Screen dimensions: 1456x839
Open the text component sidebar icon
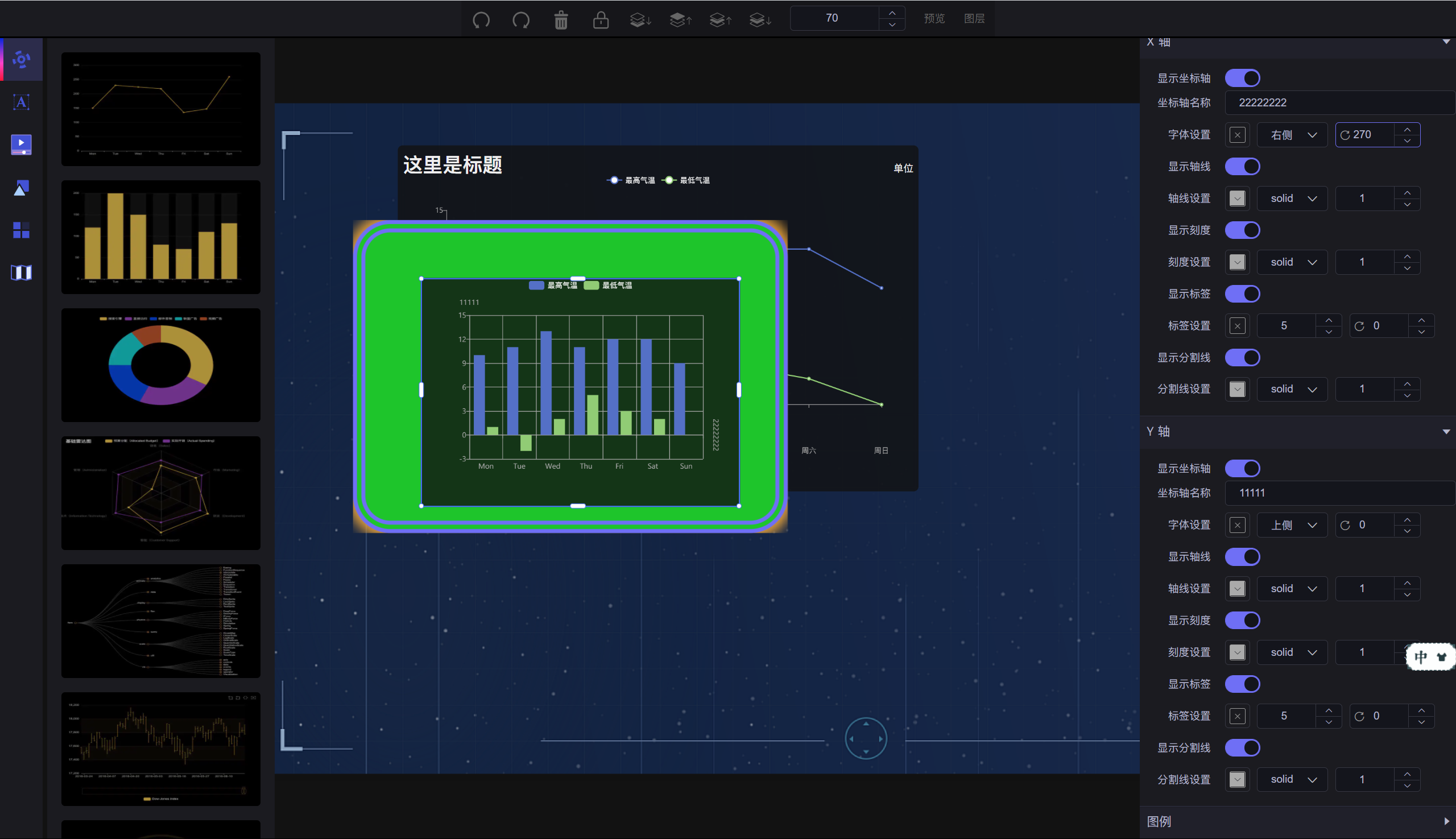click(21, 102)
